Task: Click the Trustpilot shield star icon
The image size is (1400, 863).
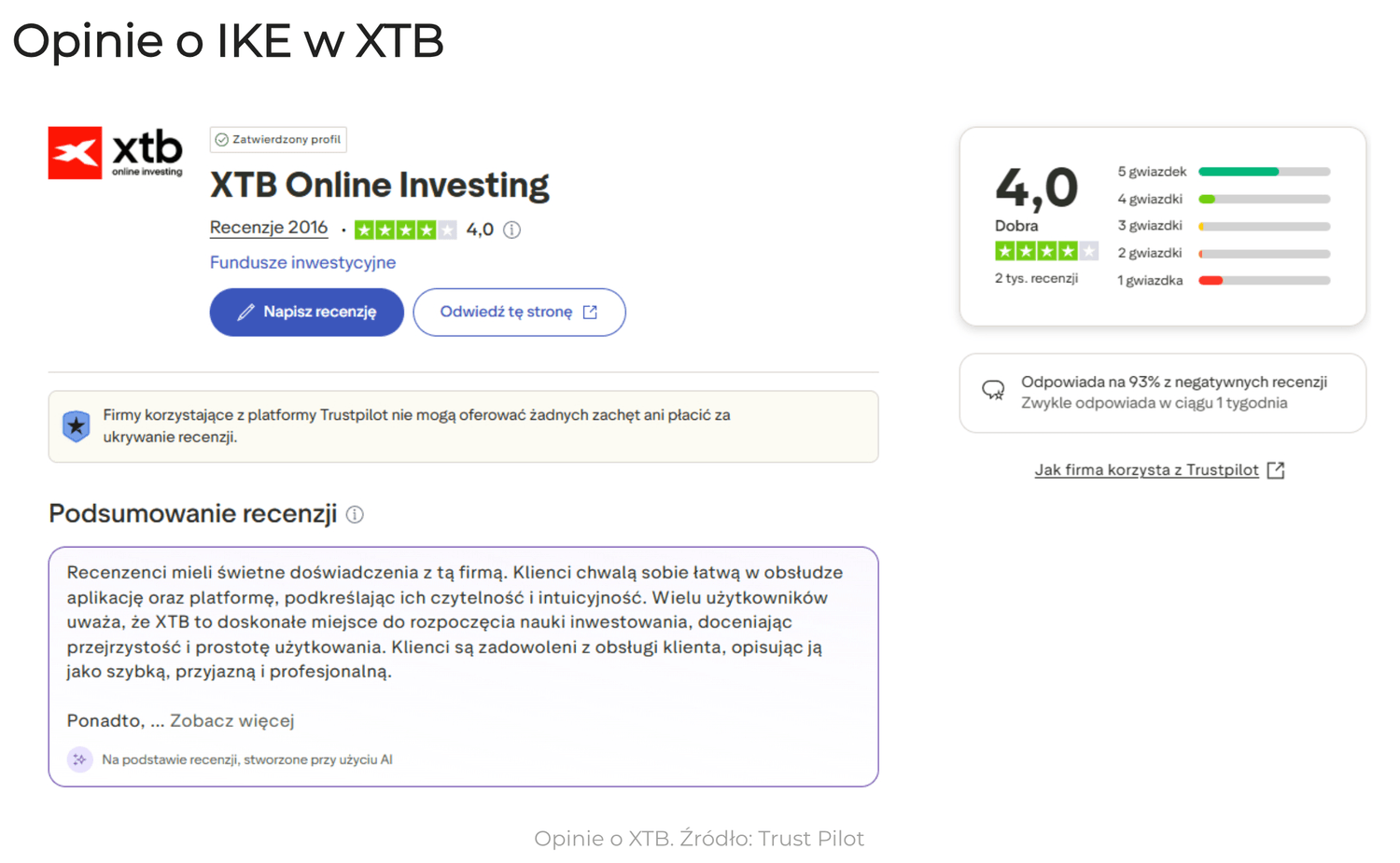Action: [x=77, y=425]
